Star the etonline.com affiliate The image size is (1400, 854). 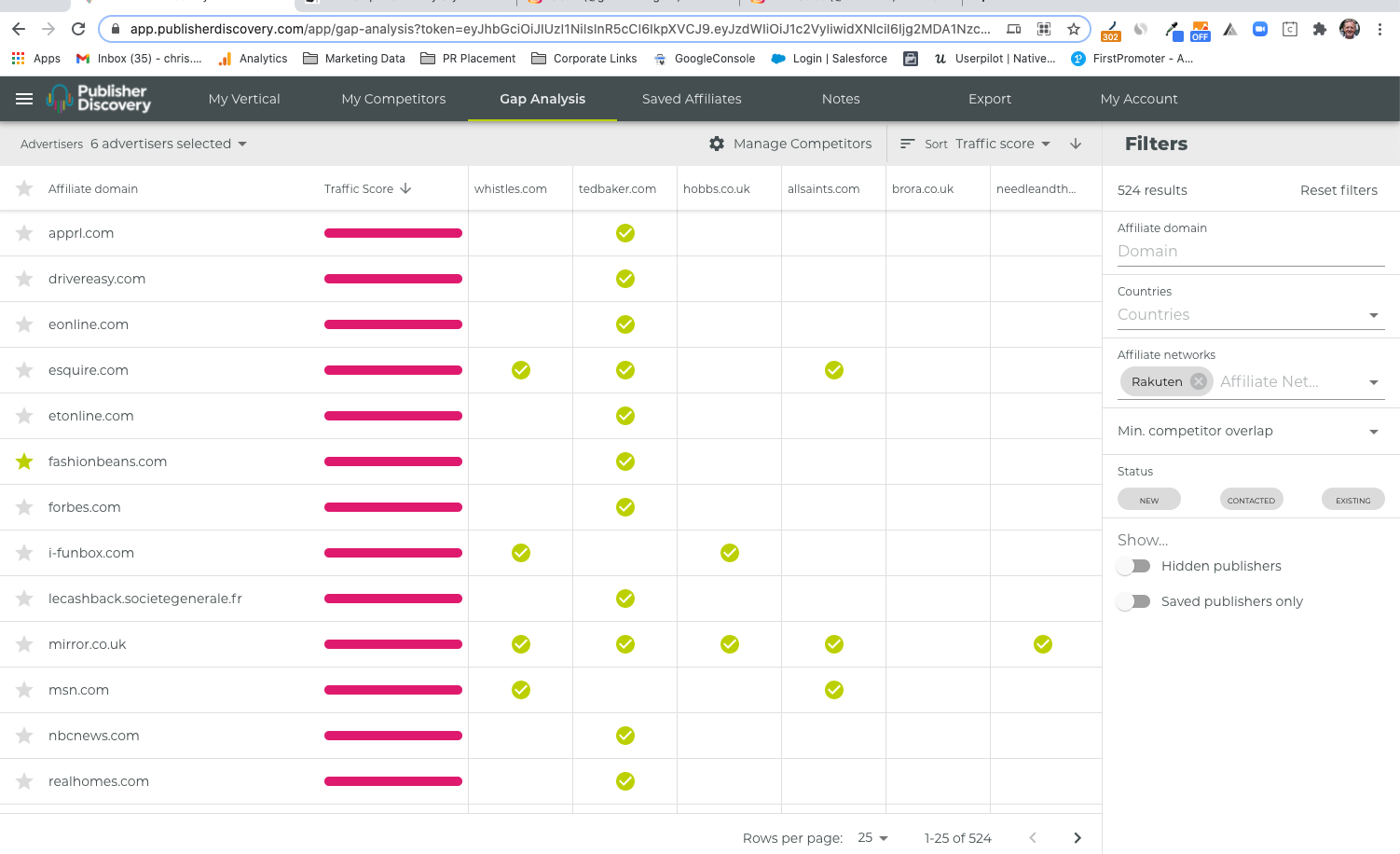point(24,416)
